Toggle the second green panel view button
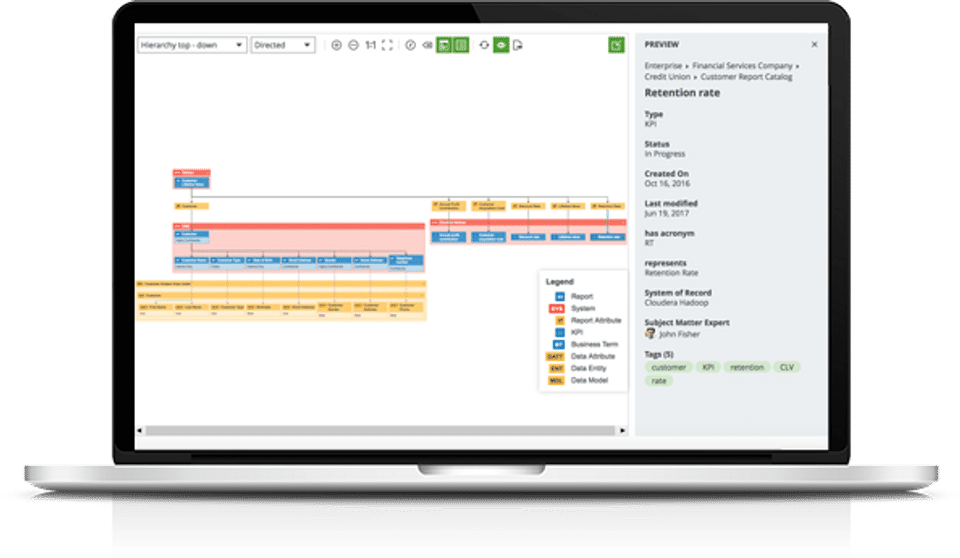 click(x=461, y=45)
